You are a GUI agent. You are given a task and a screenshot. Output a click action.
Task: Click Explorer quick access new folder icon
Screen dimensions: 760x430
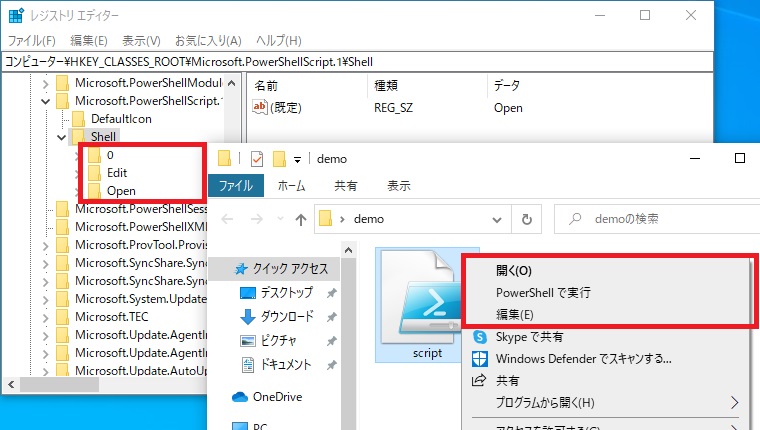click(279, 159)
